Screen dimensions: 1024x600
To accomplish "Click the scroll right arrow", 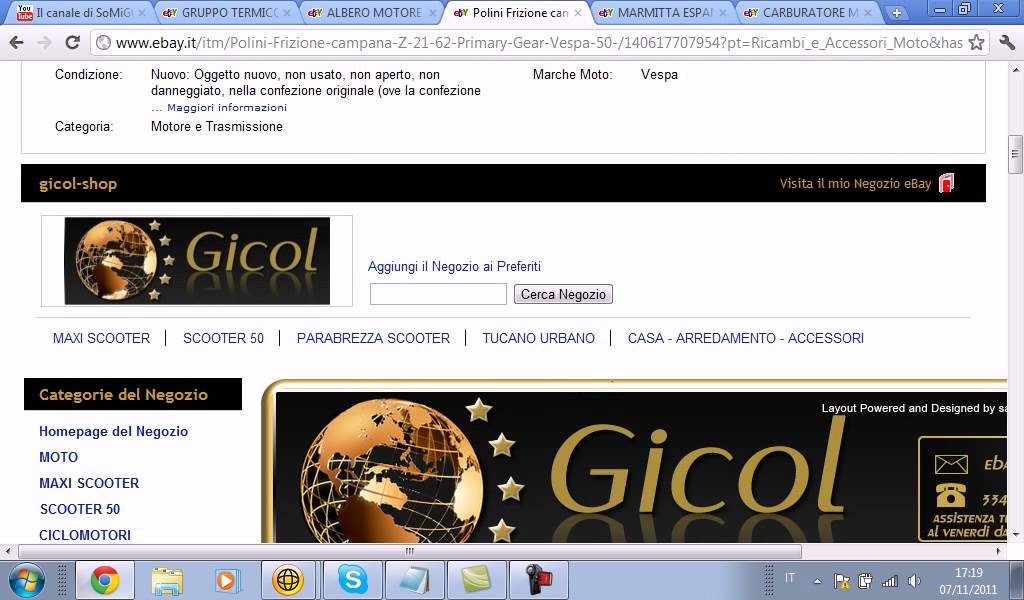I will [998, 551].
